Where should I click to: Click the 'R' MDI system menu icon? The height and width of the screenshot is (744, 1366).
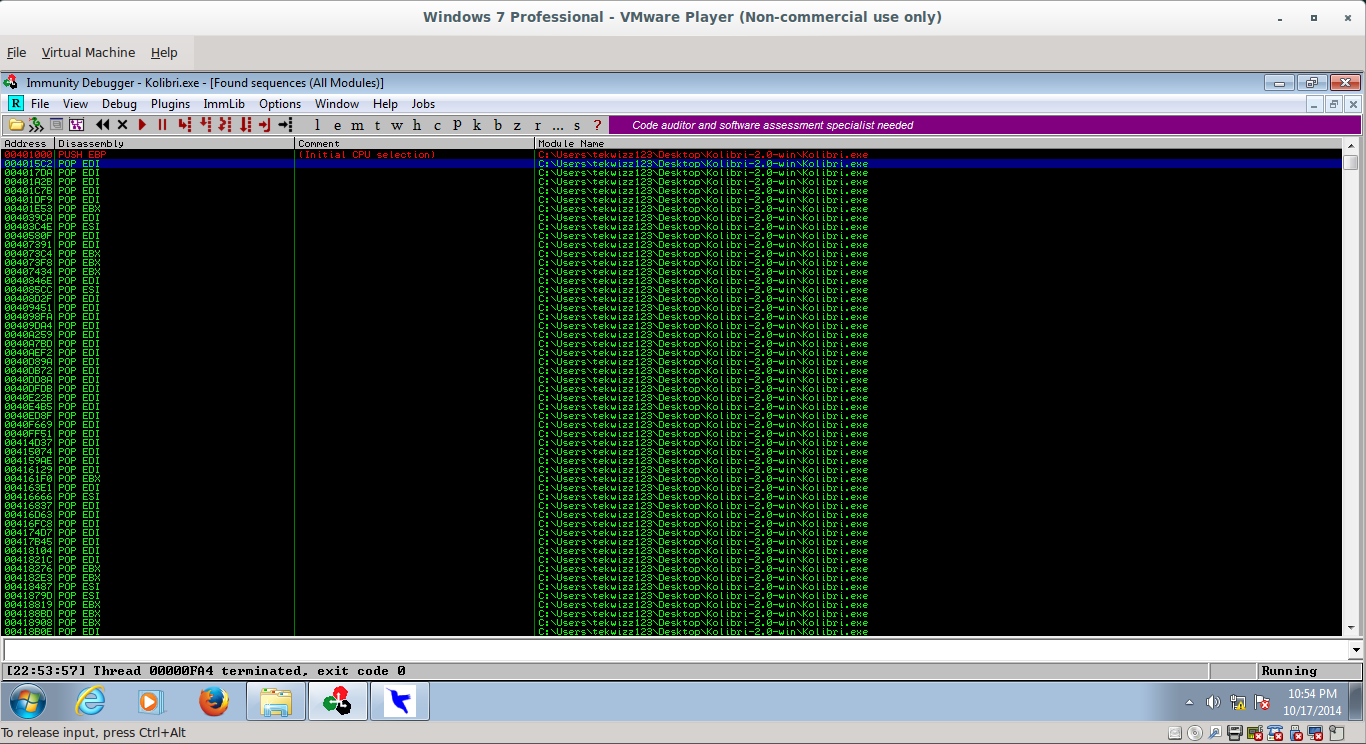click(15, 104)
